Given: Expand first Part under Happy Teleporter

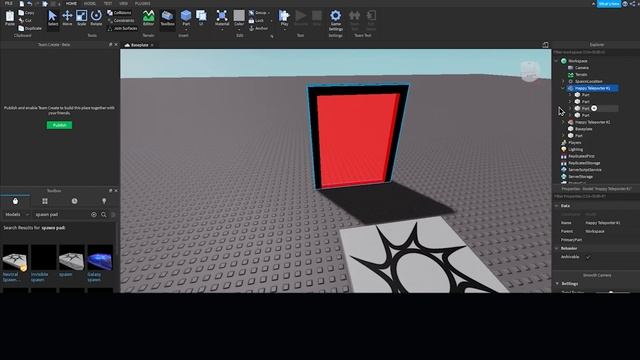Looking at the screenshot, I should point(570,95).
